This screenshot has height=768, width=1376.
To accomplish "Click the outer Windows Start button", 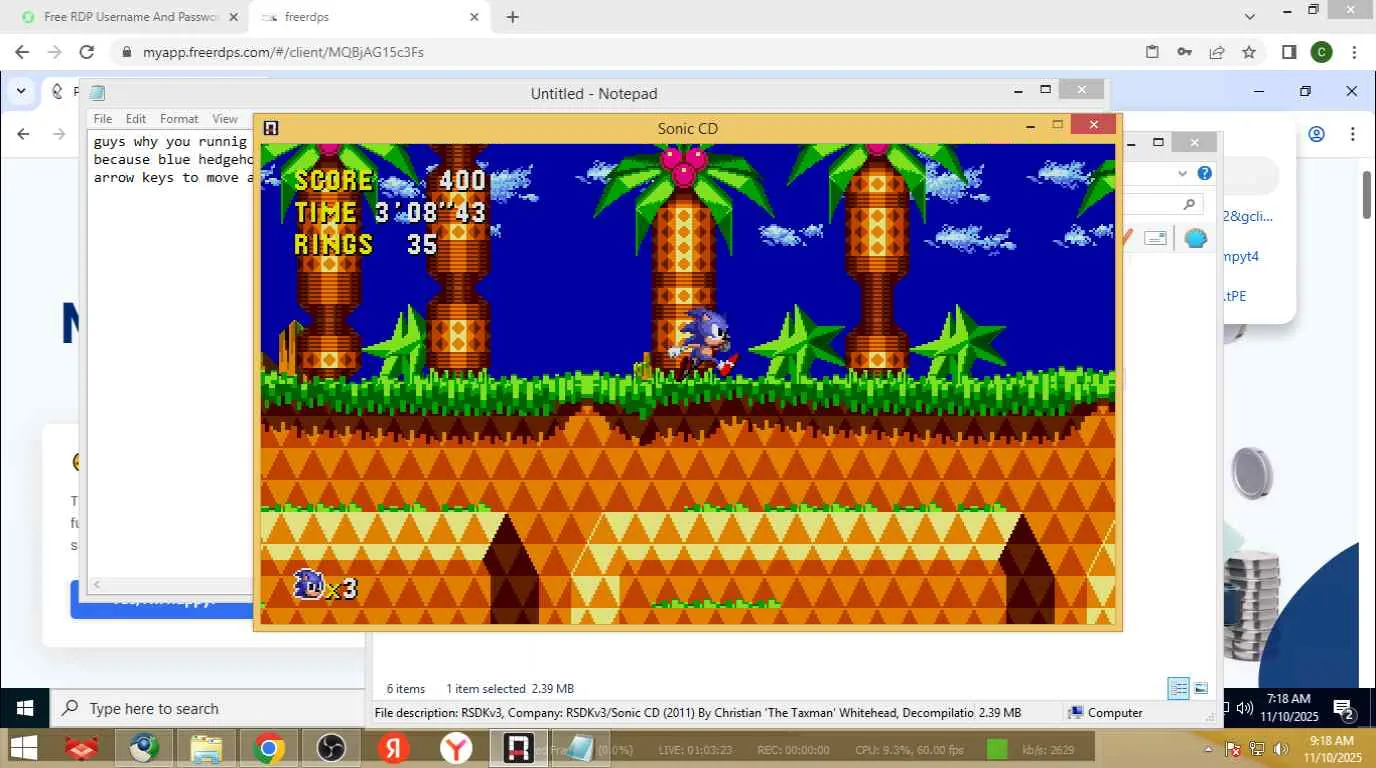I will pyautogui.click(x=25, y=708).
